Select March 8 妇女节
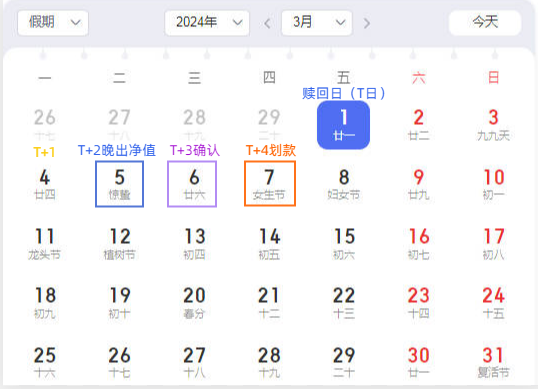 click(x=343, y=184)
